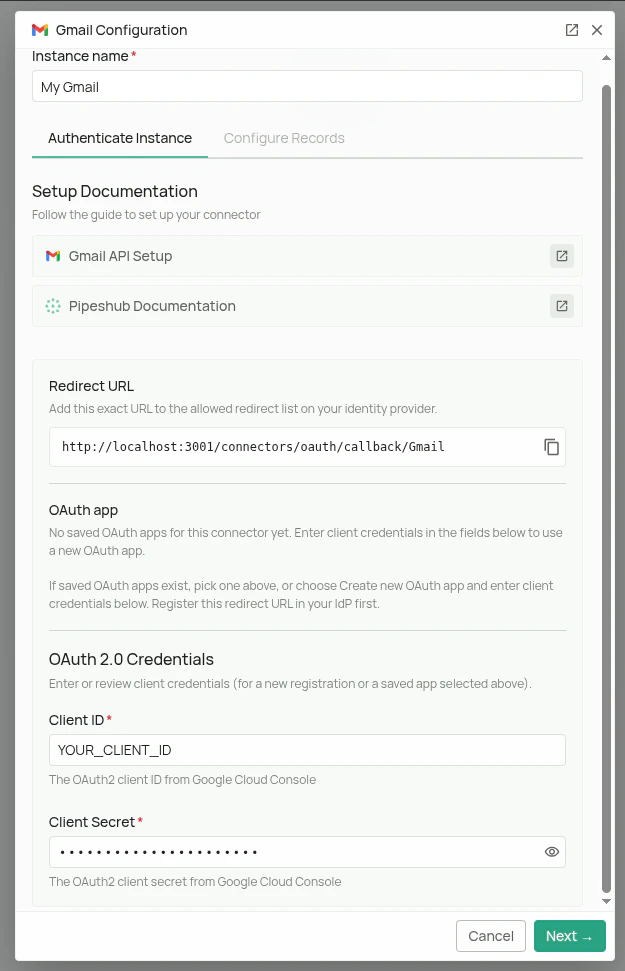Screen dimensions: 625x971
Task: Focus the Instance name input field
Action: pos(307,87)
